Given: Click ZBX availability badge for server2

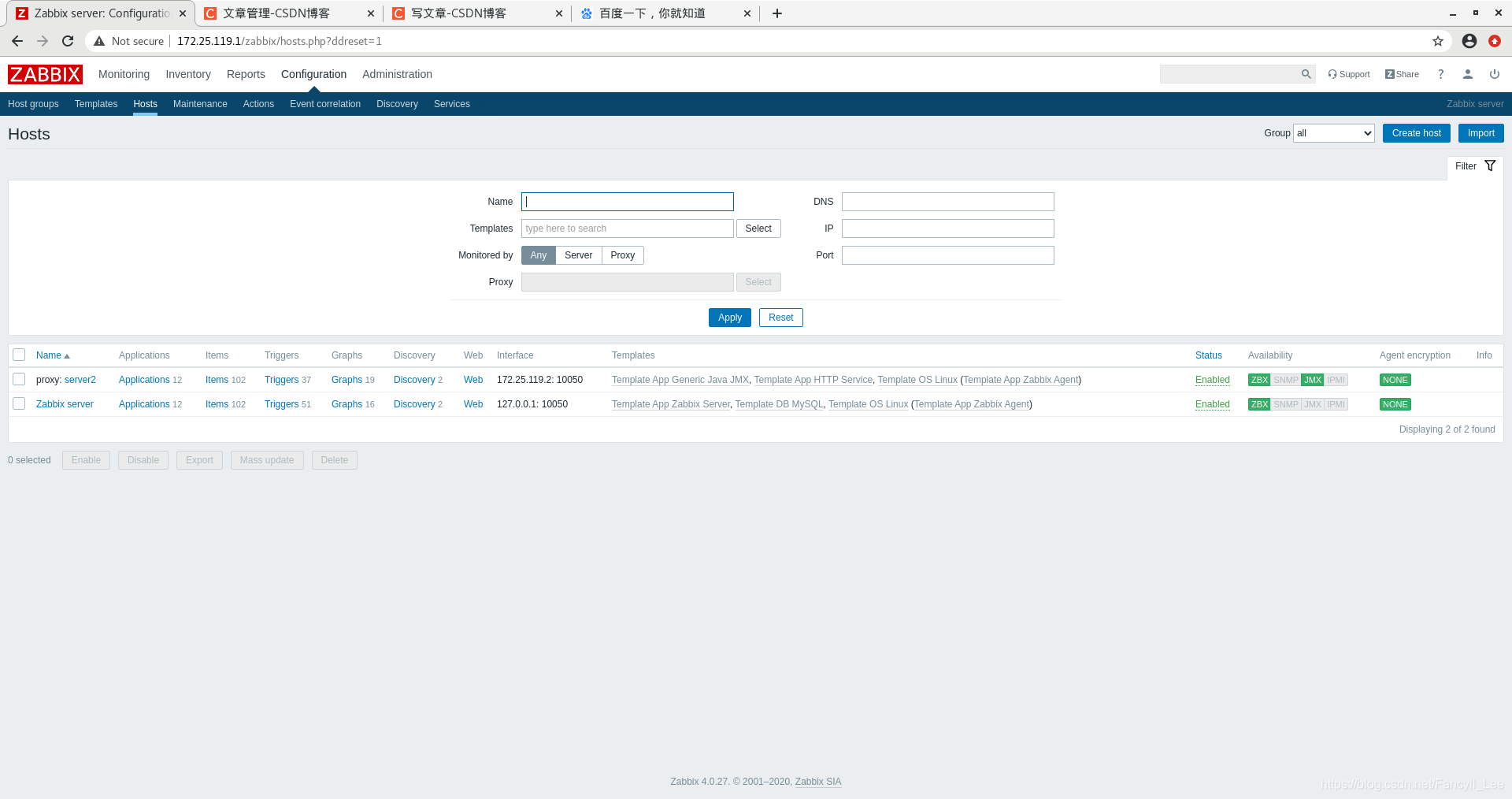Looking at the screenshot, I should tap(1259, 380).
